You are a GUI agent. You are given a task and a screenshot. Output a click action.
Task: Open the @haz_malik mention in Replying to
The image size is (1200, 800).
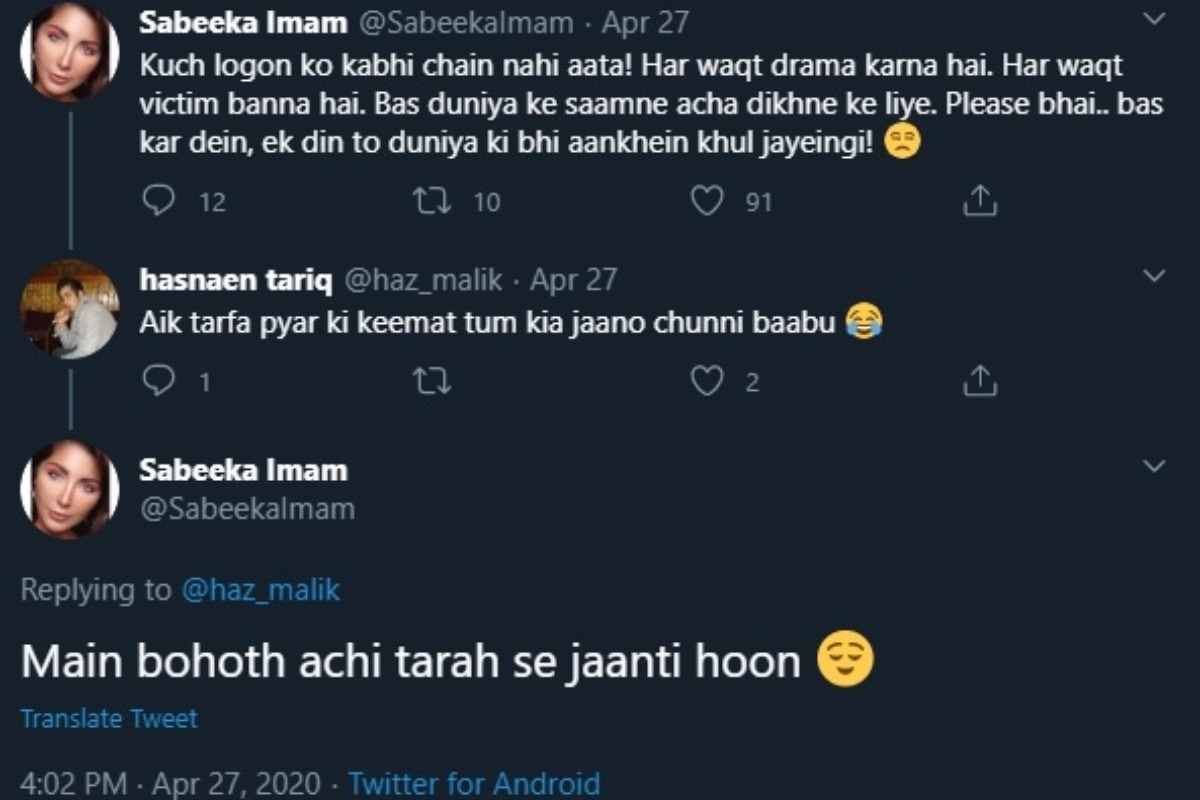[261, 590]
